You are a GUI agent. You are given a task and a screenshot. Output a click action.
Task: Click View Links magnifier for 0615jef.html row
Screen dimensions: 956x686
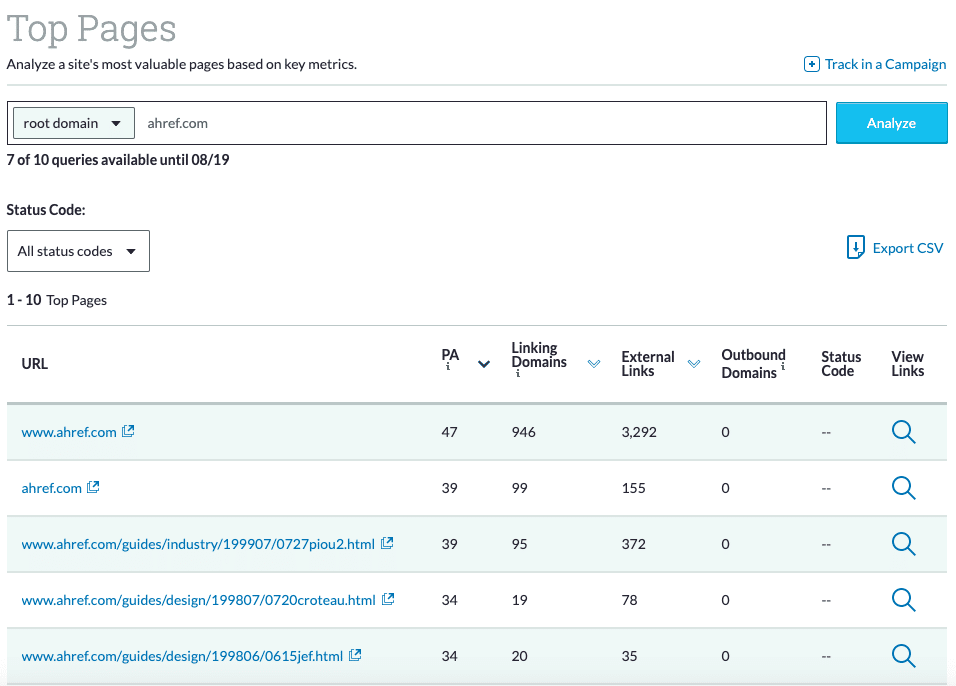(904, 656)
